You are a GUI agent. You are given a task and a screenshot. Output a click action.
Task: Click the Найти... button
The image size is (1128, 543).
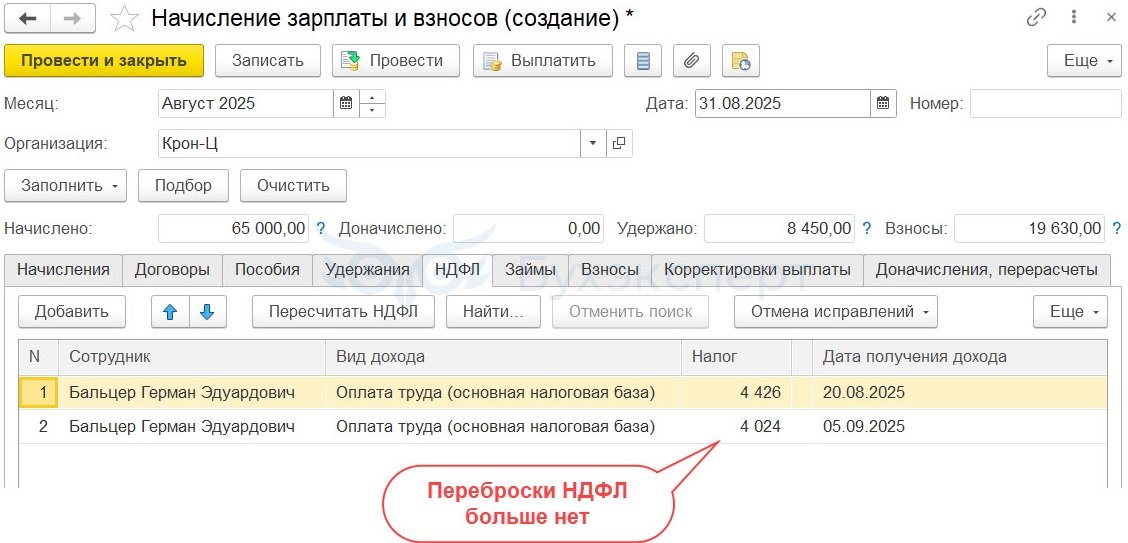tap(493, 312)
